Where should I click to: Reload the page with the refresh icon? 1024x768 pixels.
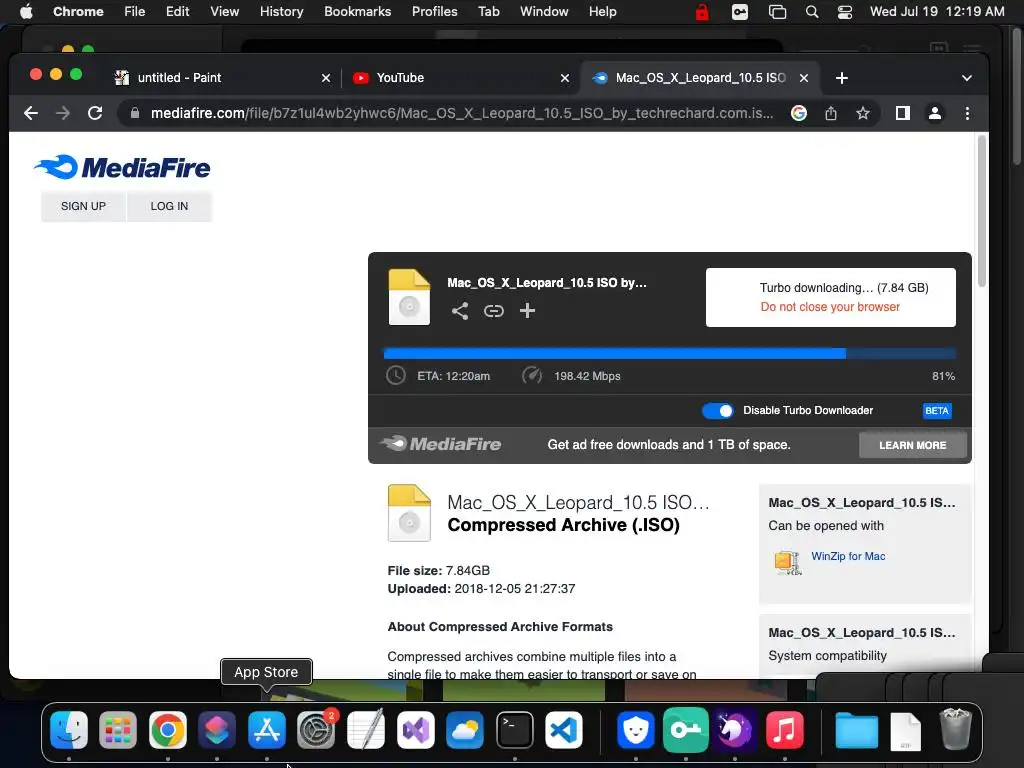pos(95,113)
